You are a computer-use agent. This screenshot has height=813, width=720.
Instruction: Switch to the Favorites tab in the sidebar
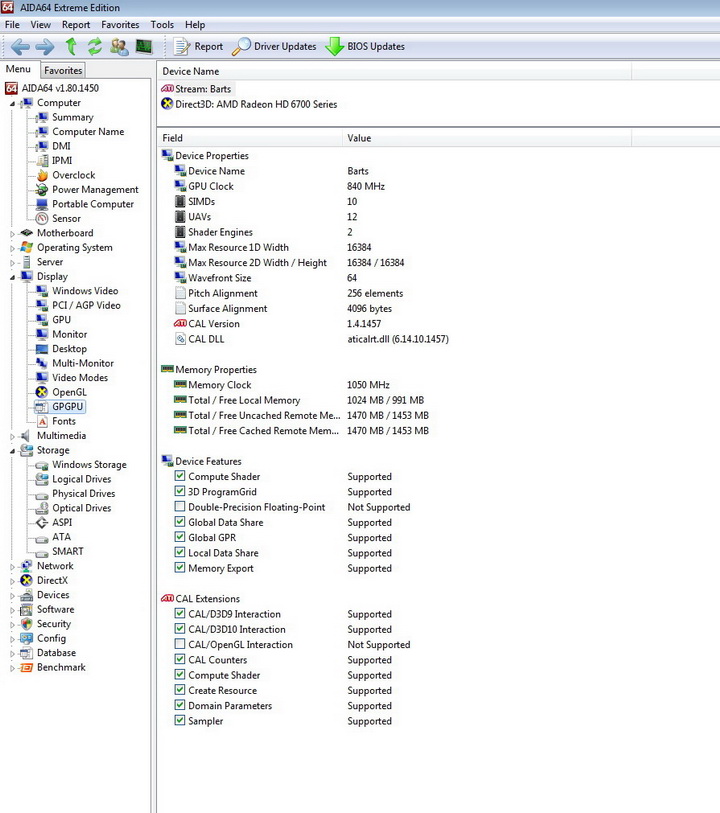click(63, 71)
